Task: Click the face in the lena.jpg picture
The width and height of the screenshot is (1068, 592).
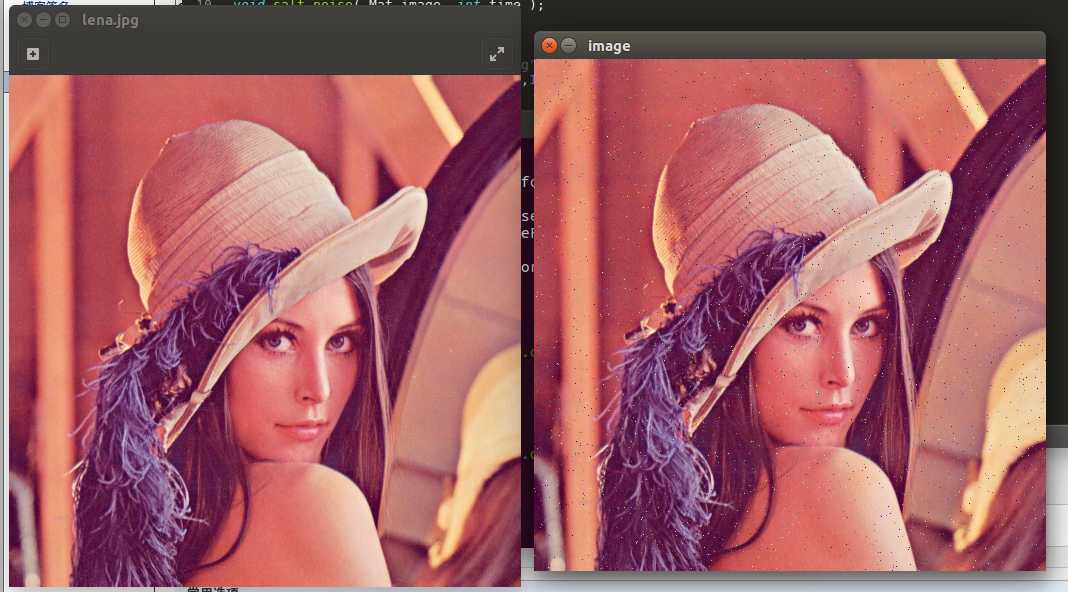Action: [x=305, y=370]
